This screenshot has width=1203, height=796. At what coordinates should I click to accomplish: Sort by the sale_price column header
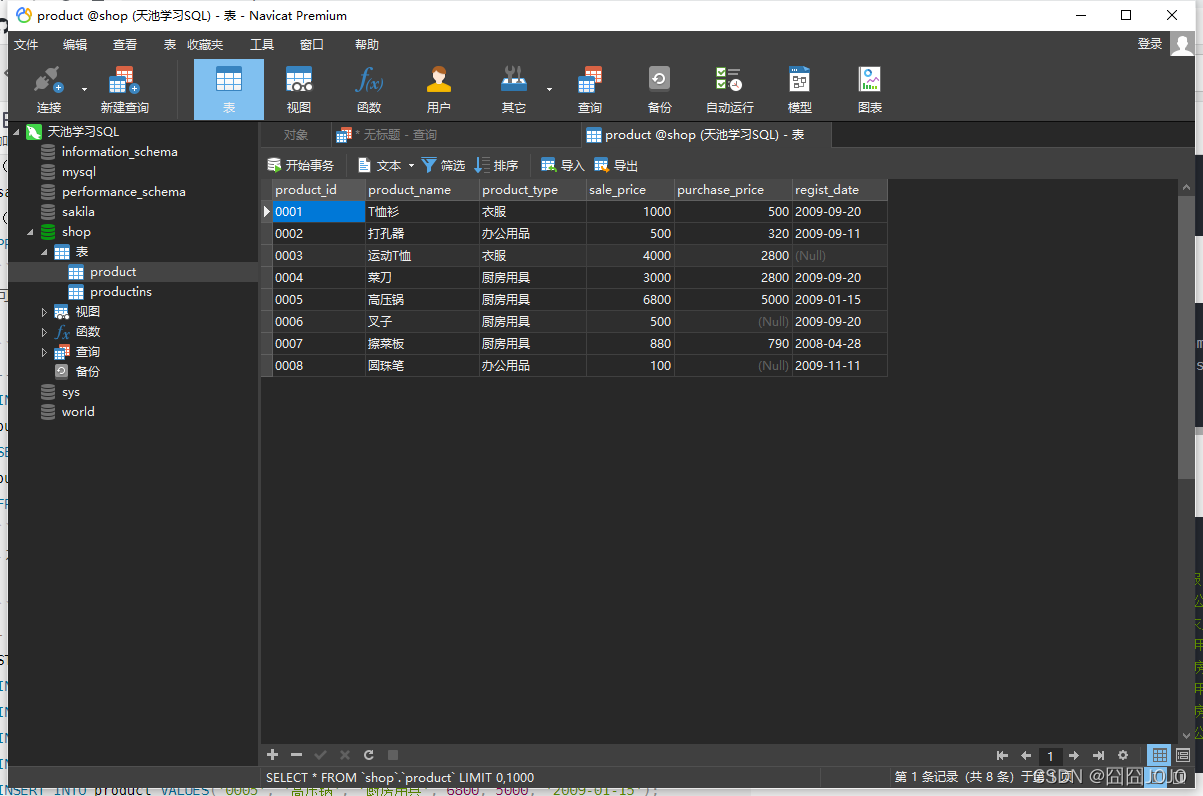[x=630, y=190]
